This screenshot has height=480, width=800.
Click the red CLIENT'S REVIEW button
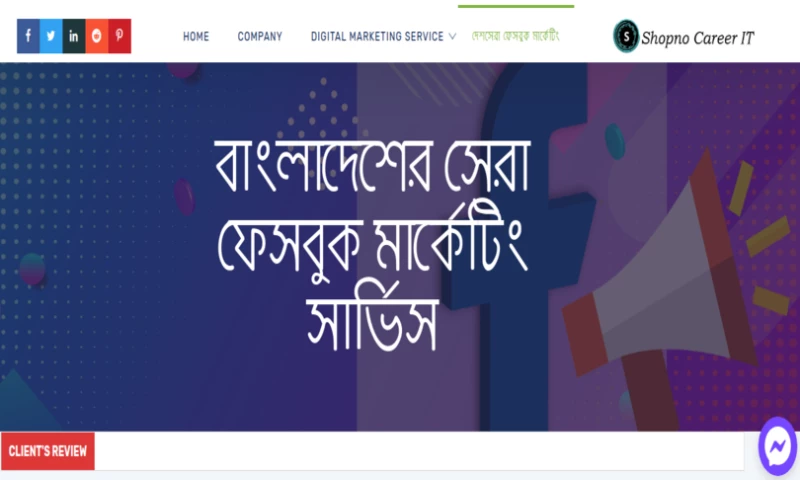48,451
